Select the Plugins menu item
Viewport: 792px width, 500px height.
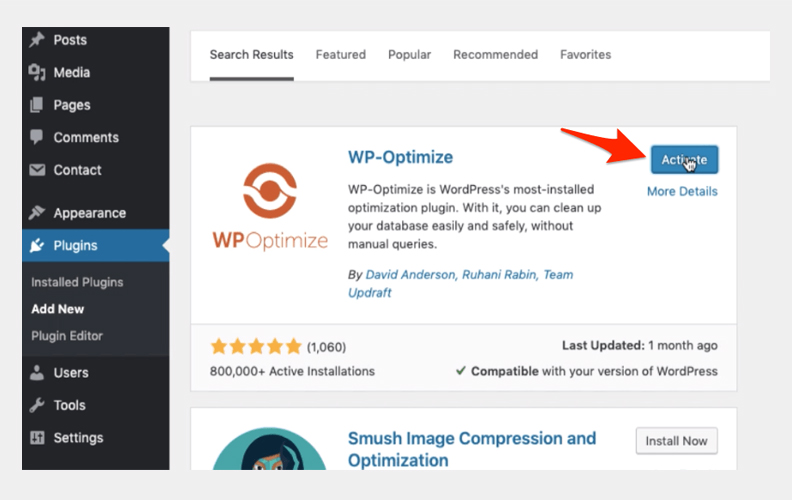[95, 245]
